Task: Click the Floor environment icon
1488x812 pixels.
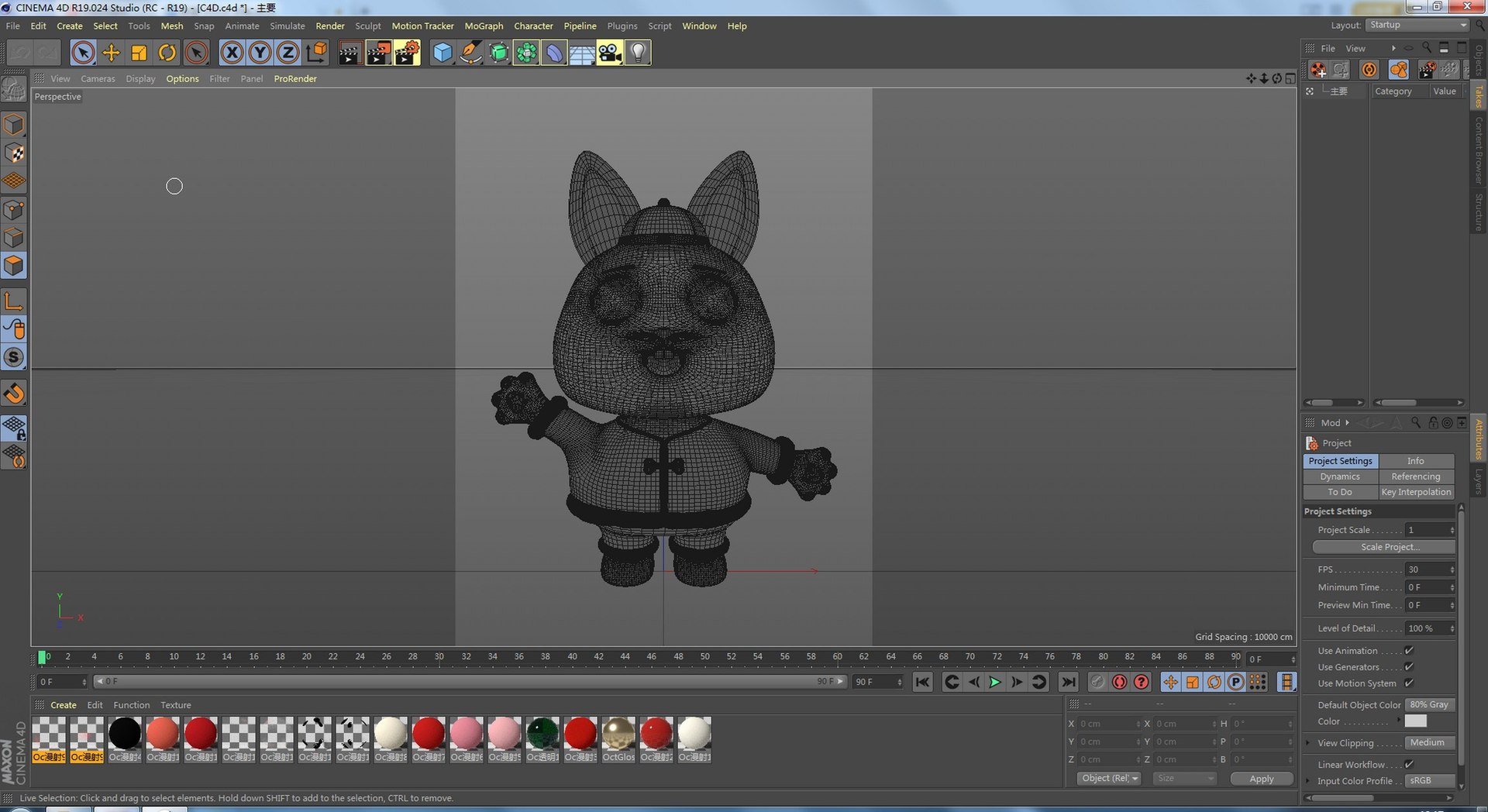Action: (x=582, y=53)
